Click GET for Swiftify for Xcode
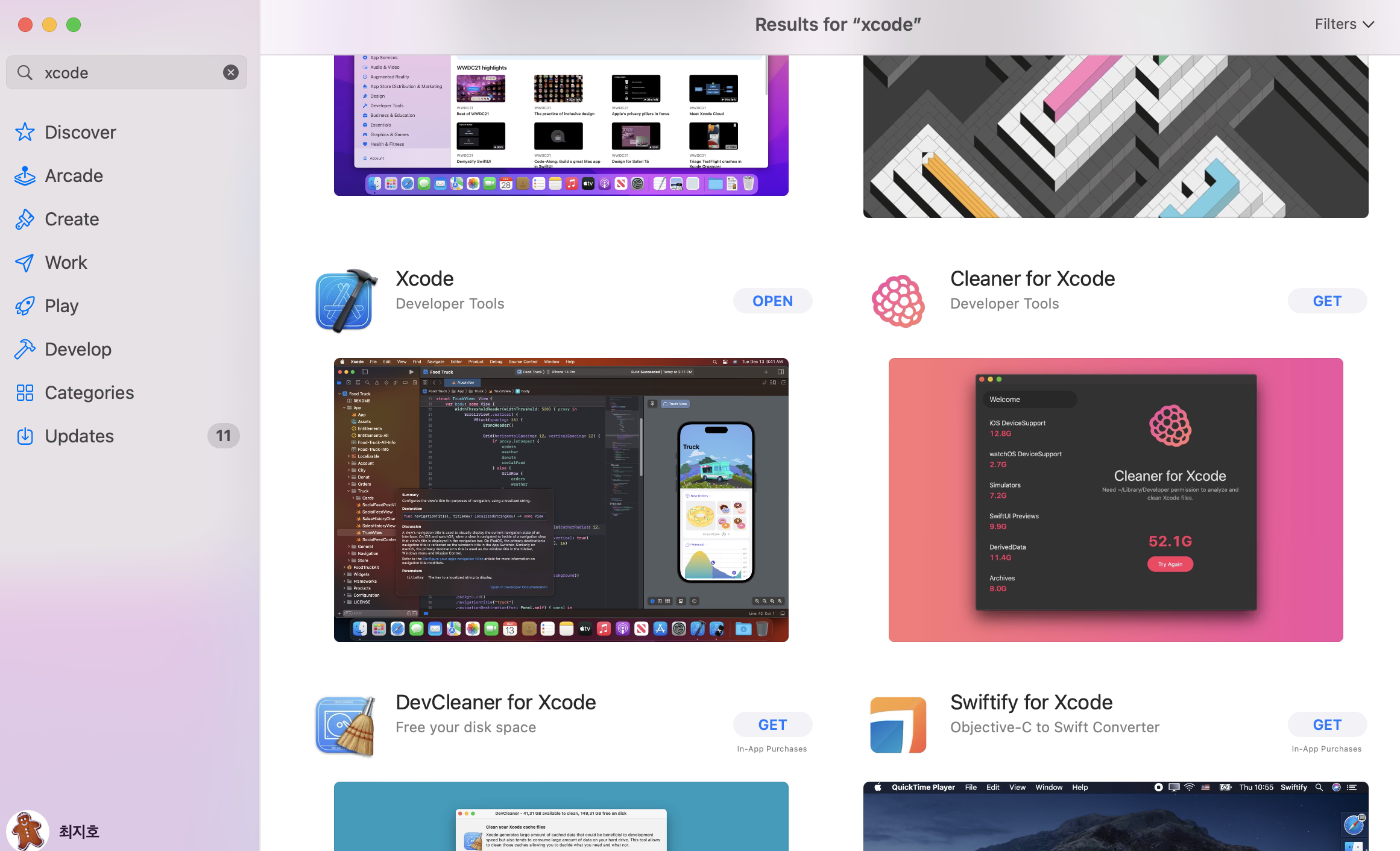The height and width of the screenshot is (851, 1400). click(1327, 724)
